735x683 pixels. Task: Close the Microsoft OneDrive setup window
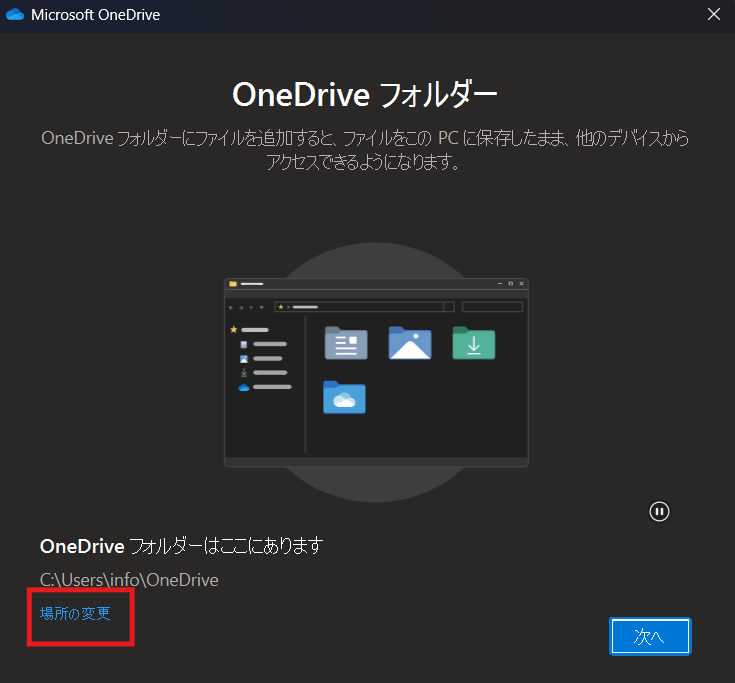click(713, 15)
